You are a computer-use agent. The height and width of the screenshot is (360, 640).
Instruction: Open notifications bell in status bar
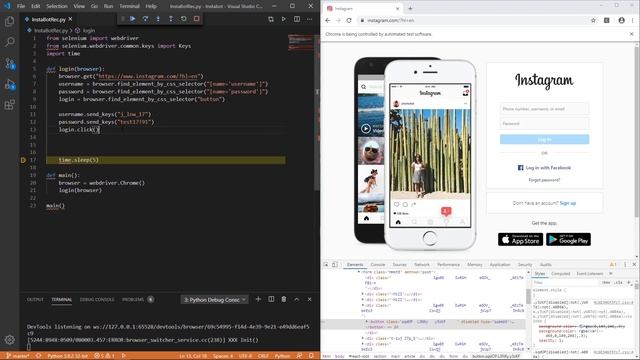pyautogui.click(x=311, y=356)
